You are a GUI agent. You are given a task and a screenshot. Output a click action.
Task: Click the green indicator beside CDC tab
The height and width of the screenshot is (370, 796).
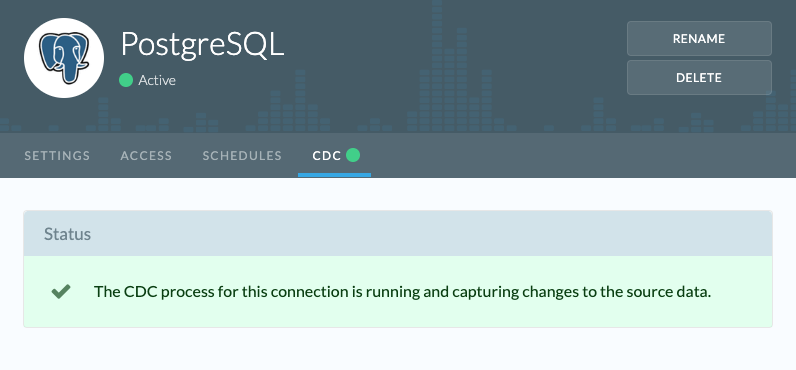[353, 155]
